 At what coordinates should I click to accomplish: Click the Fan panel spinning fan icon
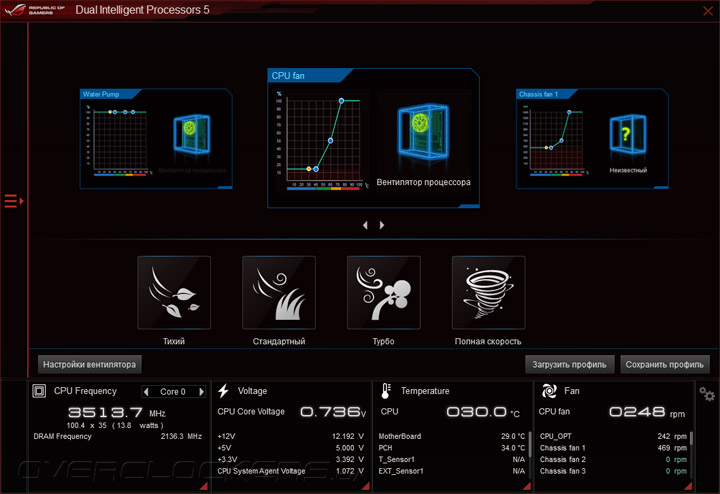pyautogui.click(x=549, y=391)
